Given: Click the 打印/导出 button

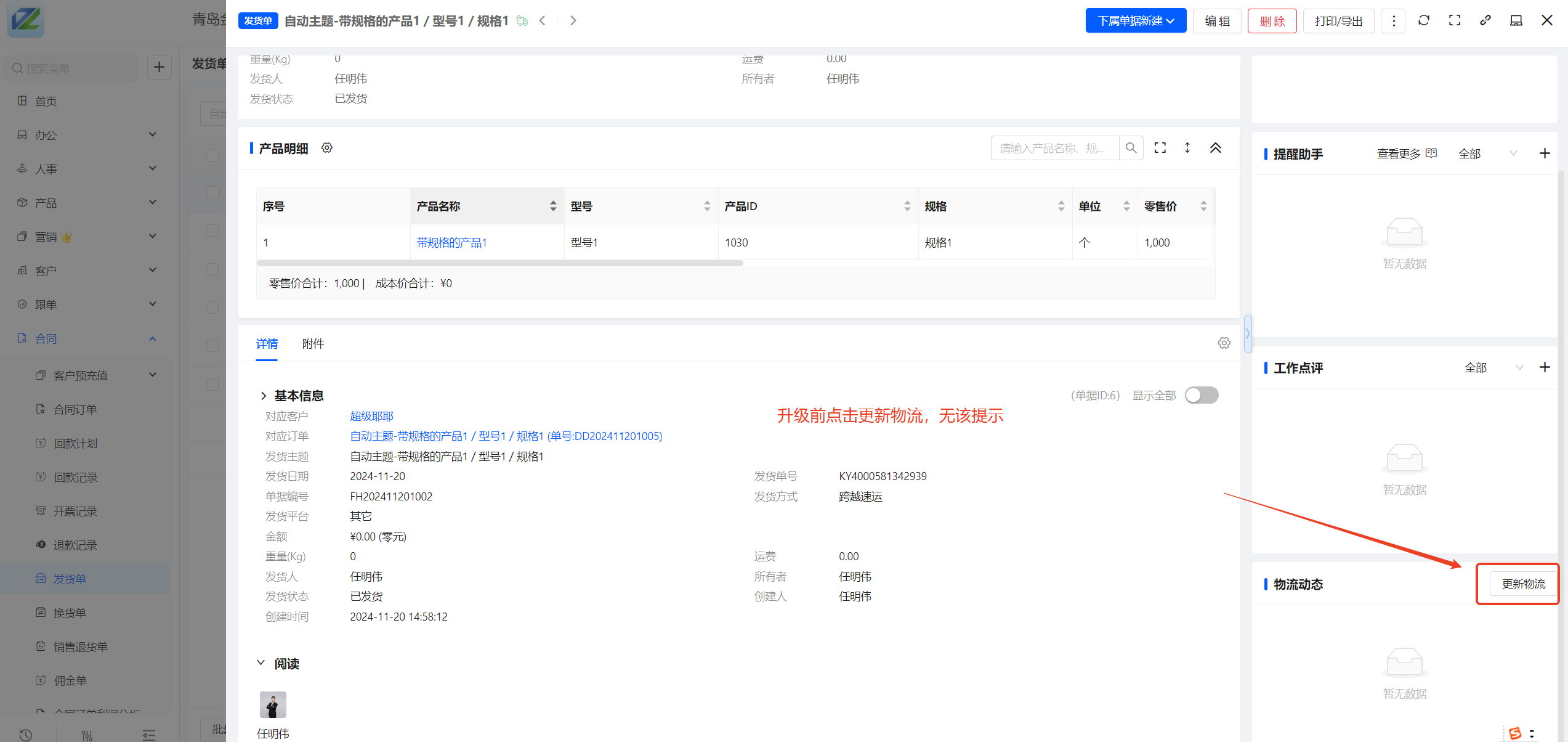Looking at the screenshot, I should [1338, 21].
